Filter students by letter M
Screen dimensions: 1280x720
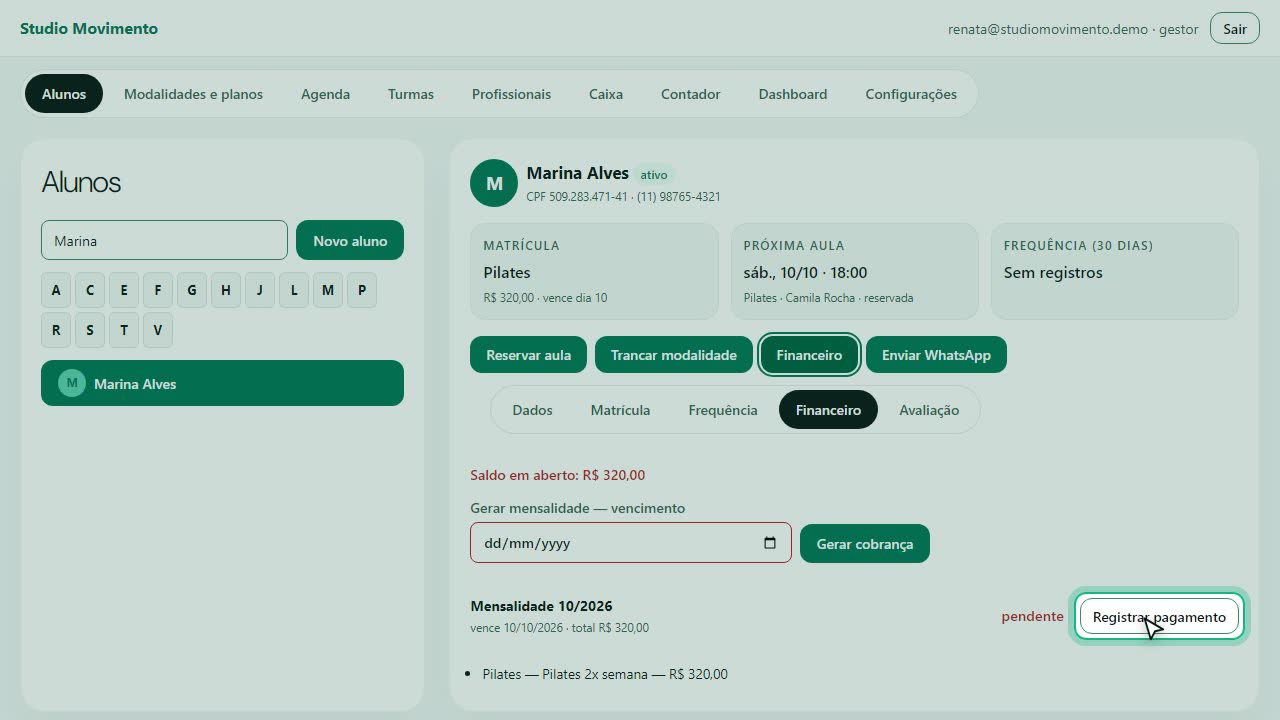coord(328,290)
